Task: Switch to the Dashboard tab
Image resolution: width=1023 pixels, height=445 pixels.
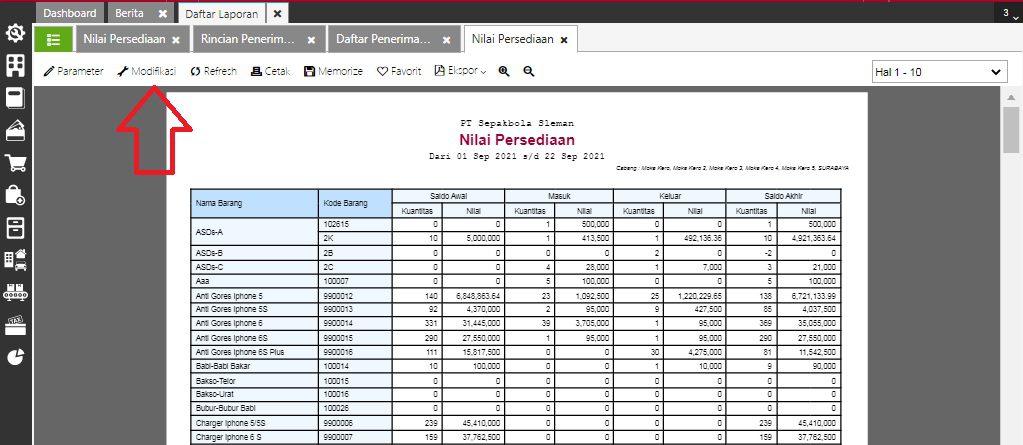Action: click(x=70, y=13)
